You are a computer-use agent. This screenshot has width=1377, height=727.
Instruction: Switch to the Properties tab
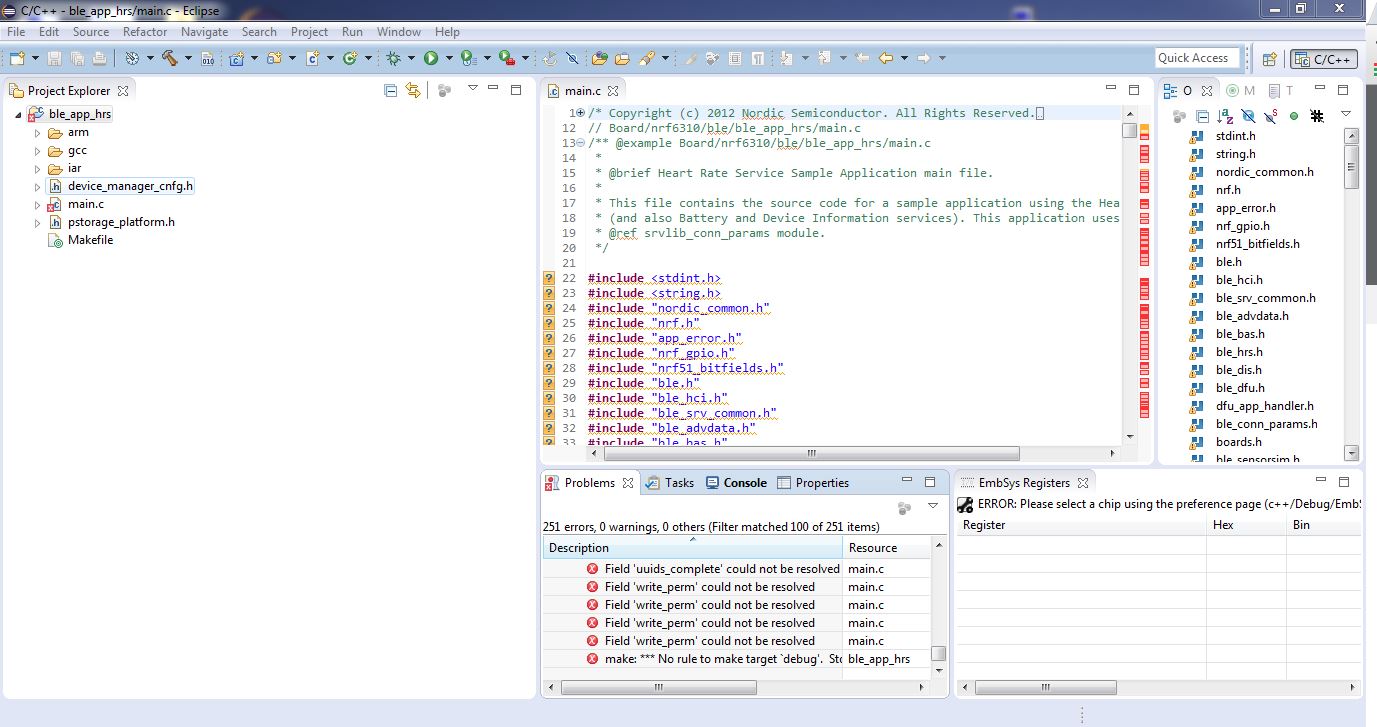tap(813, 483)
